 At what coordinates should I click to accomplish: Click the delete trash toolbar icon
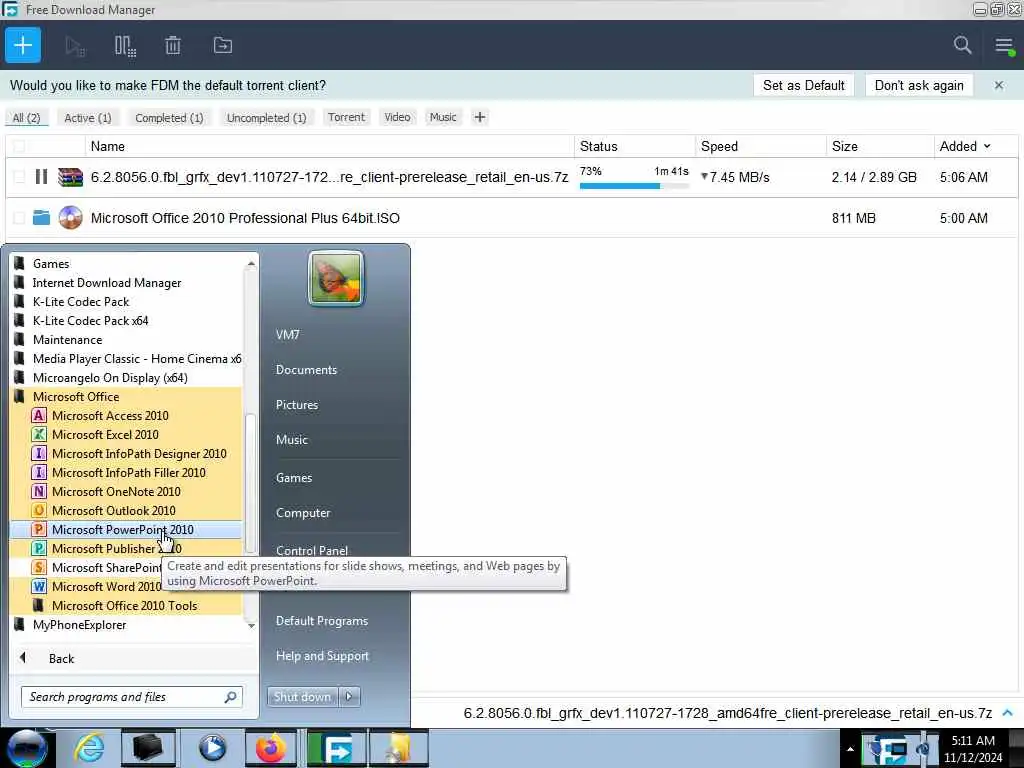click(x=173, y=46)
